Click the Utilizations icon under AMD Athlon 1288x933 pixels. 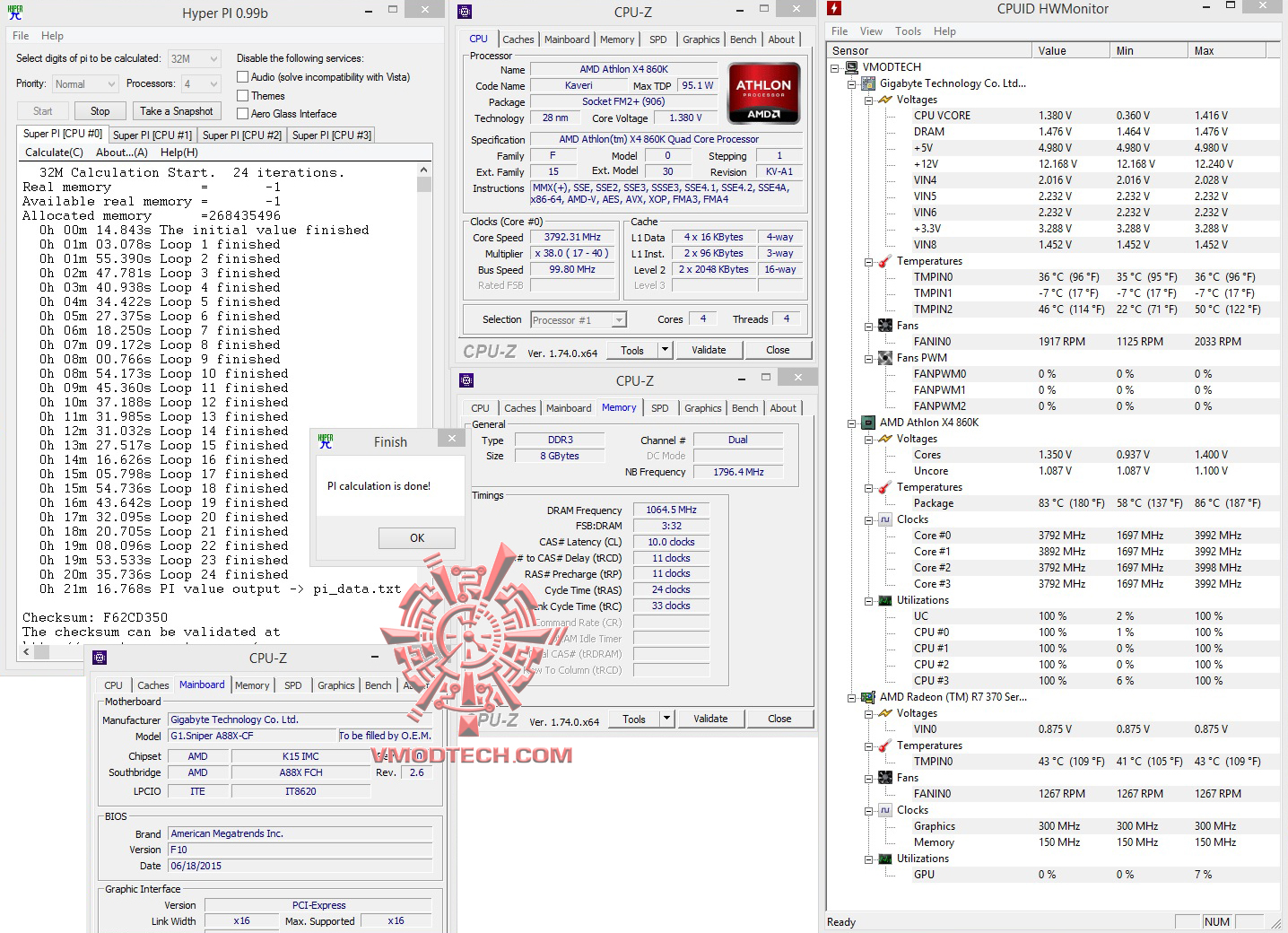pos(885,600)
